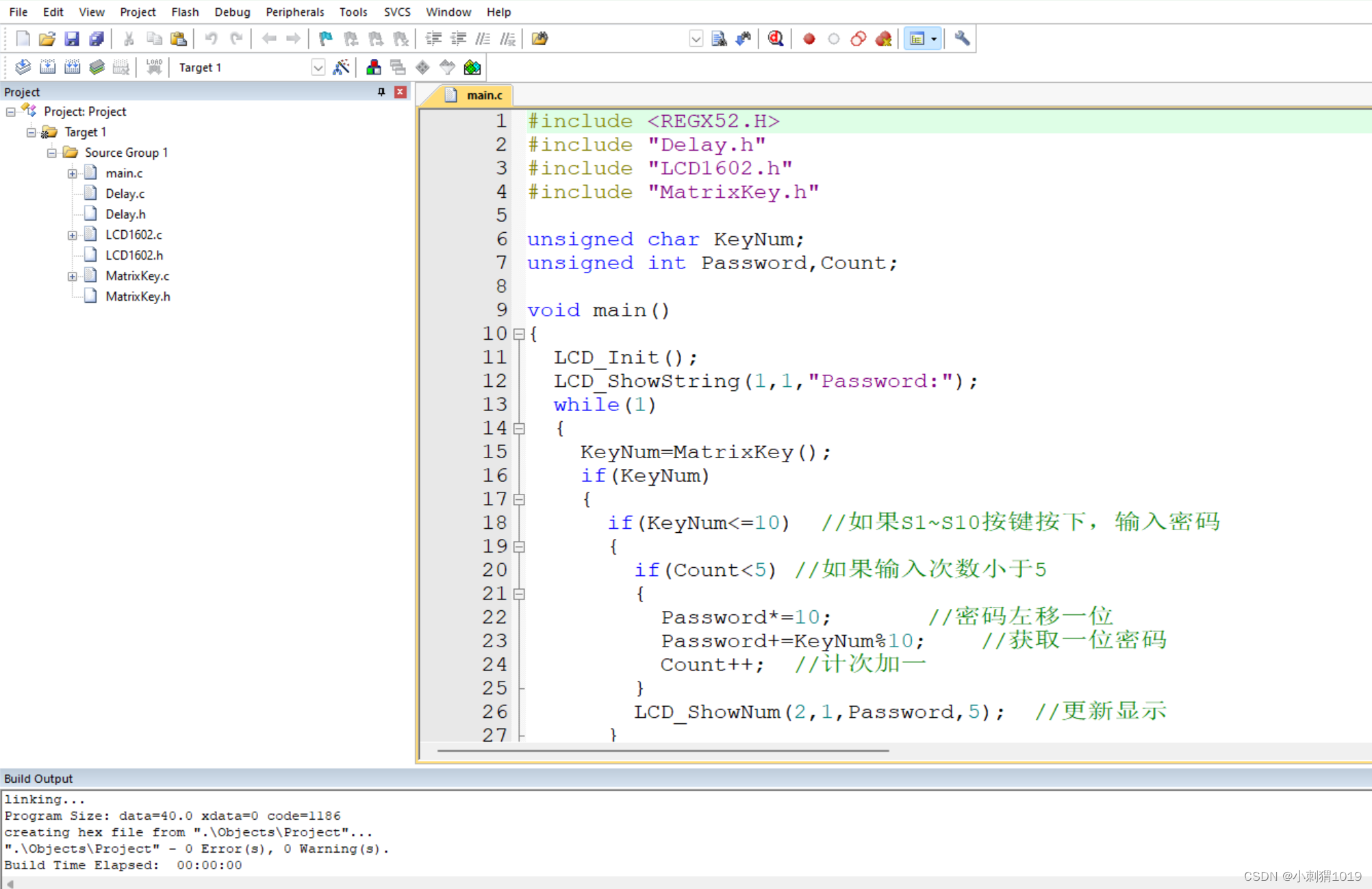
Task: Click the editor horizontal scrollbar
Action: (663, 751)
